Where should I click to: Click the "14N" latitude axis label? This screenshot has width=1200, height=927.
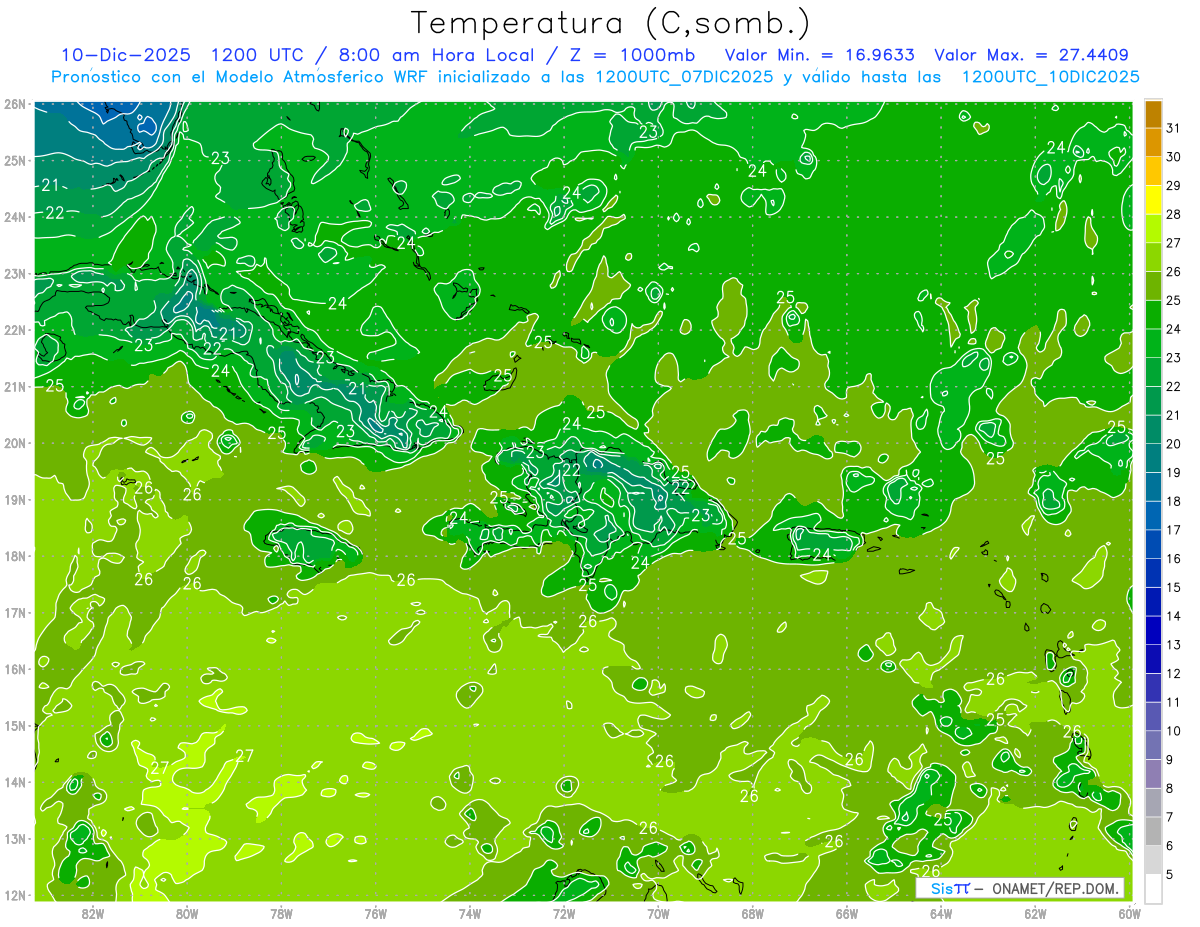[x=14, y=782]
